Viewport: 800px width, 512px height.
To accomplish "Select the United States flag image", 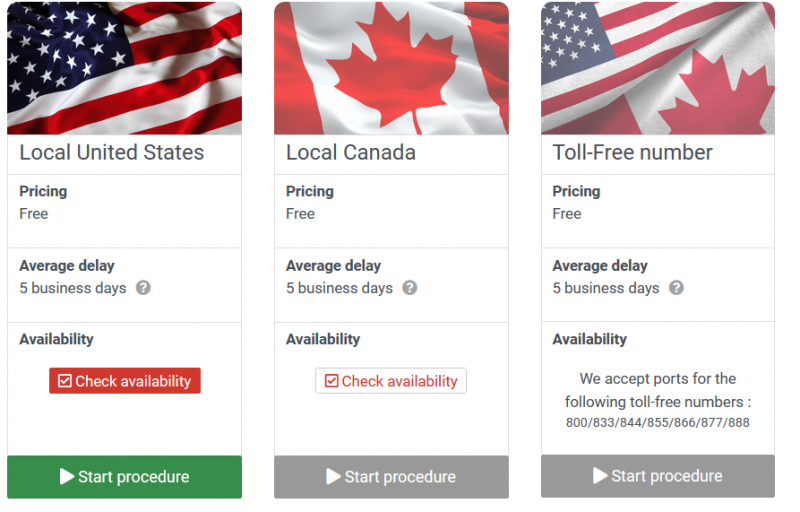I will [x=124, y=68].
